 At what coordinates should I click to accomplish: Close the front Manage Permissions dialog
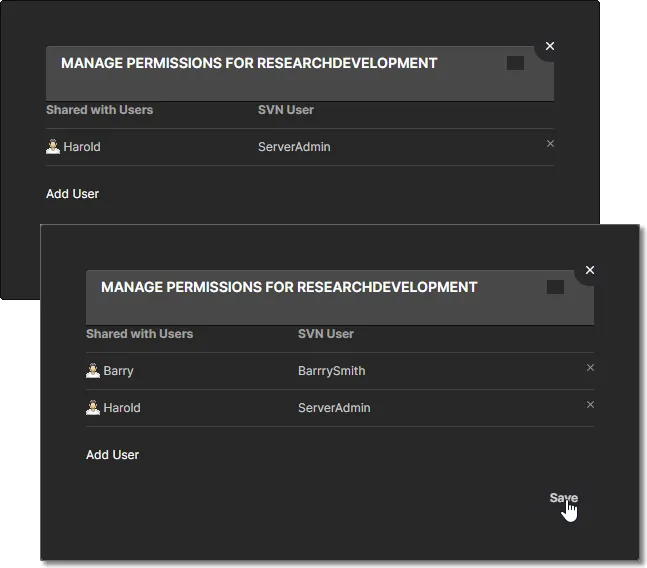590,270
